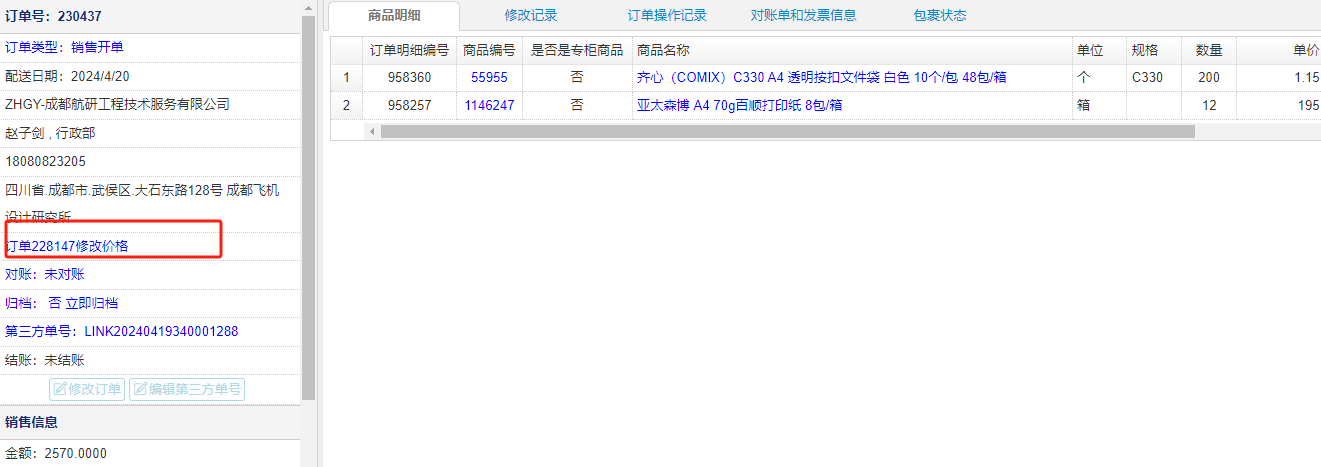Click contact 赵子剑, 行政部
1321x467 pixels.
coord(50,133)
